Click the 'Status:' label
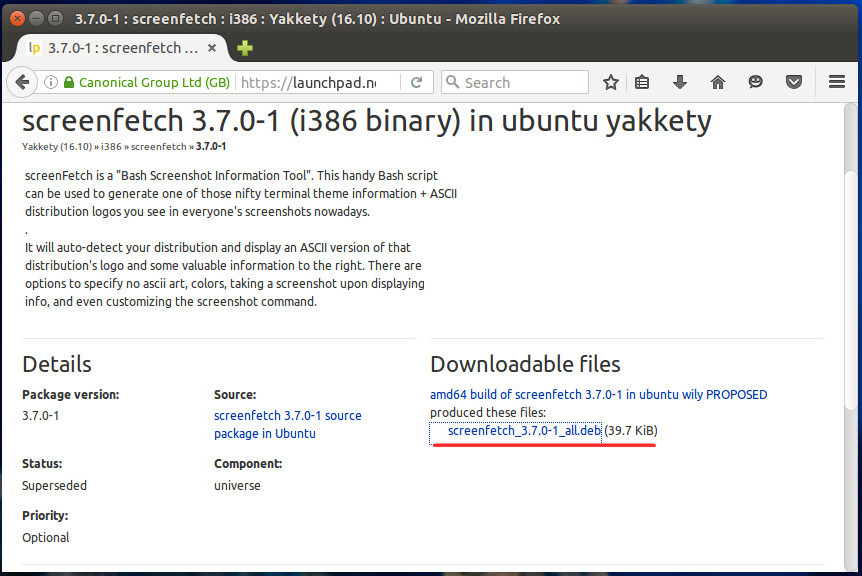Image resolution: width=862 pixels, height=576 pixels. [42, 464]
